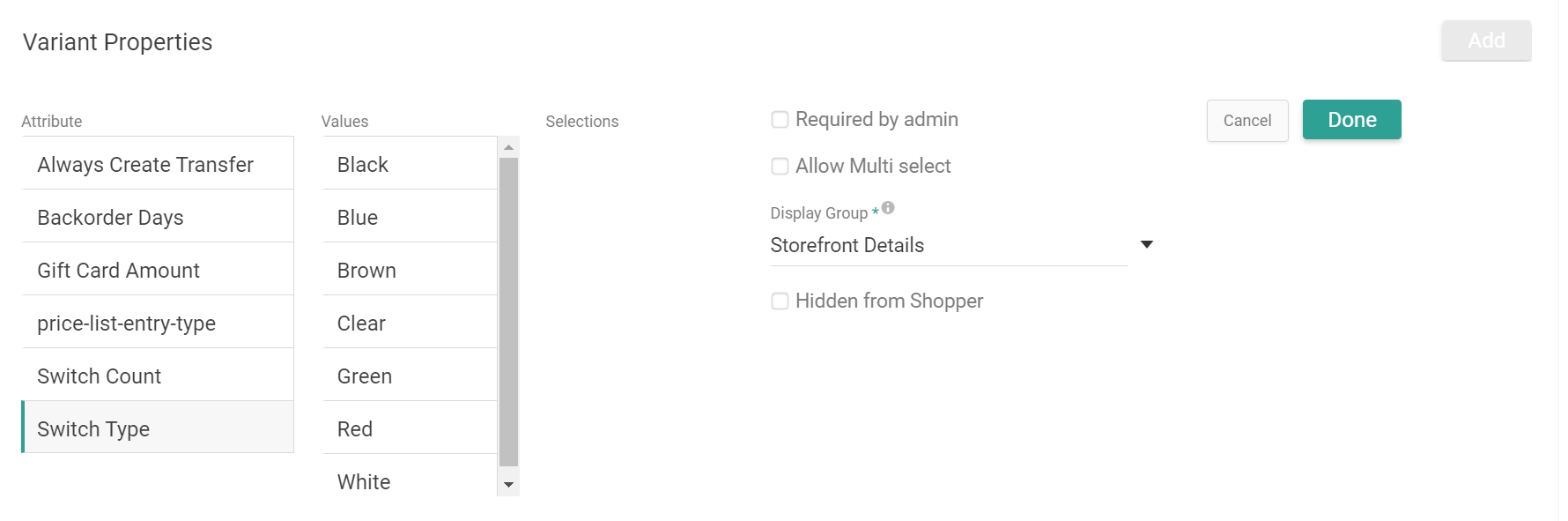The image size is (1568, 521).
Task: Select the Always Create Transfer attribute
Action: click(145, 164)
